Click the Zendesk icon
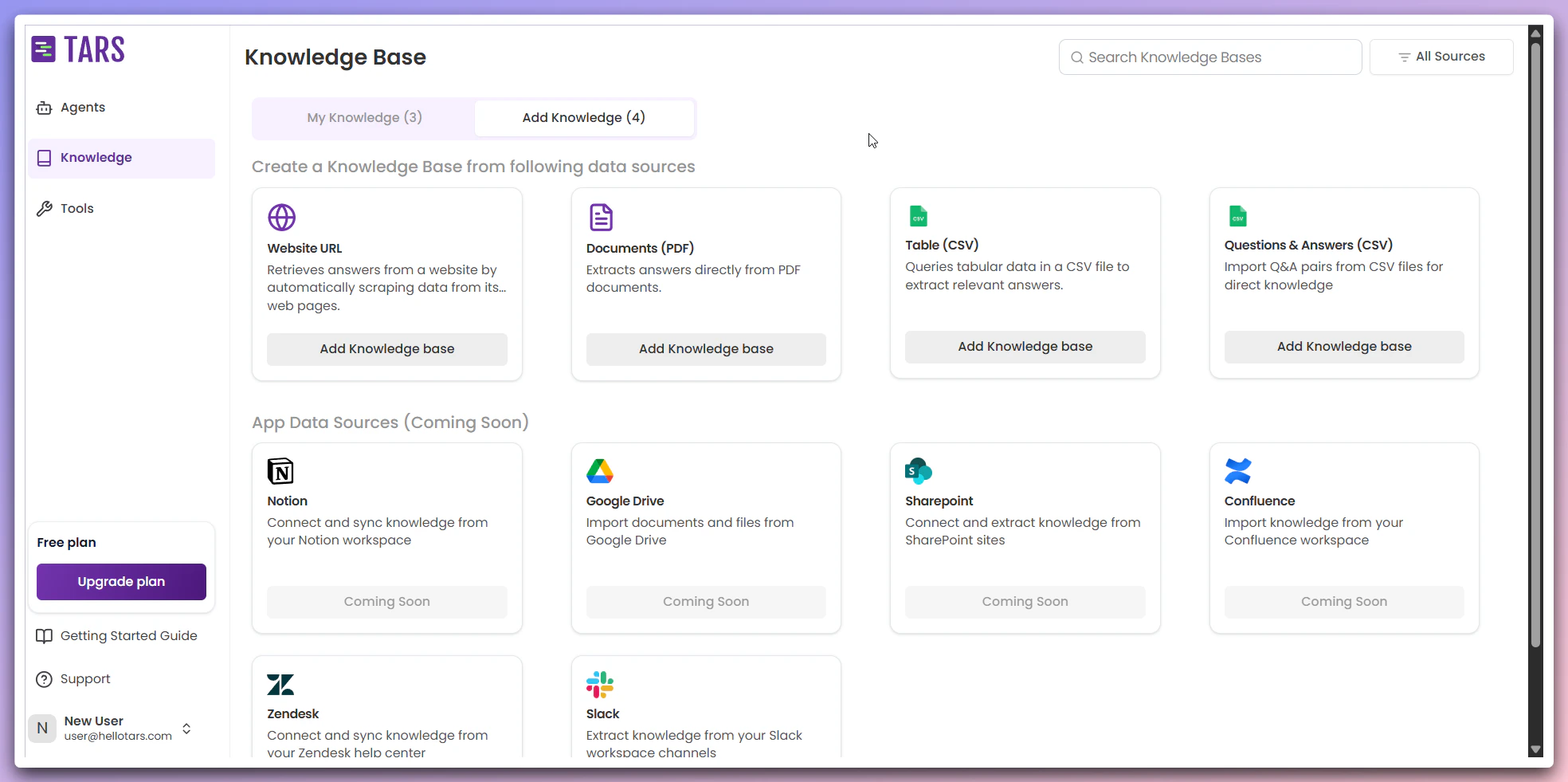 280,684
